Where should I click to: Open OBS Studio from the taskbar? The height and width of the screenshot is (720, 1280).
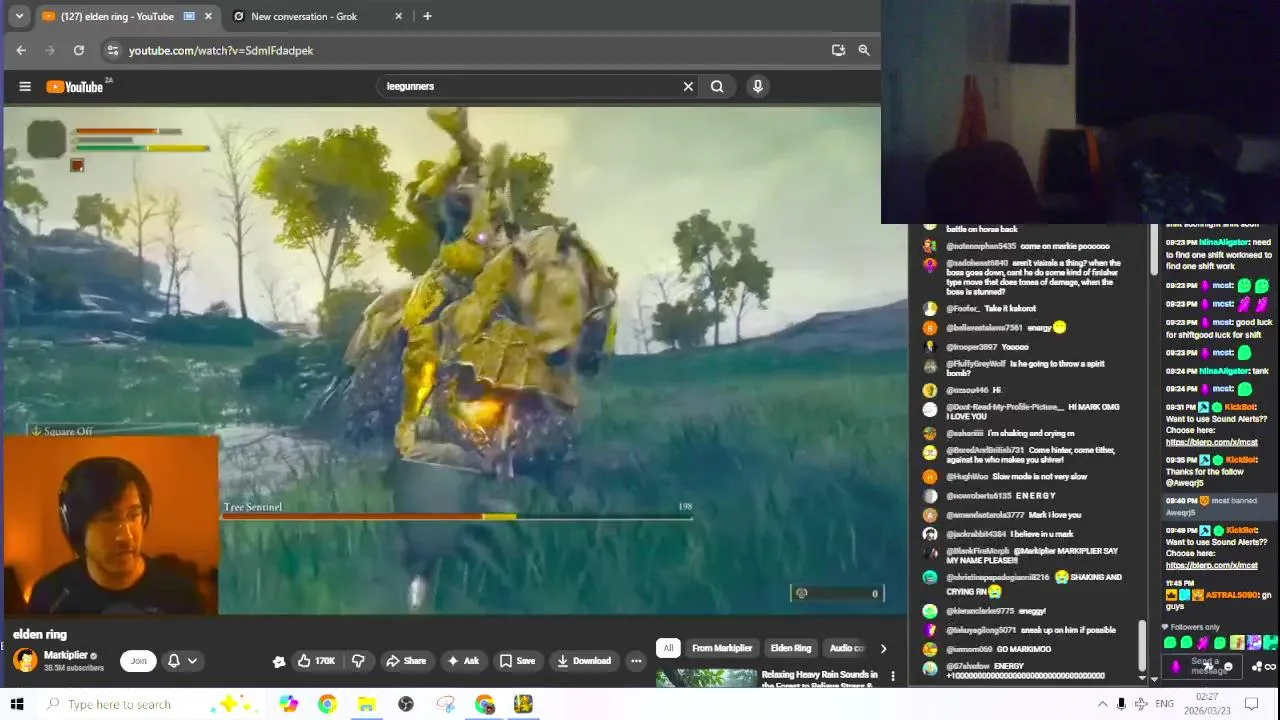[x=406, y=704]
